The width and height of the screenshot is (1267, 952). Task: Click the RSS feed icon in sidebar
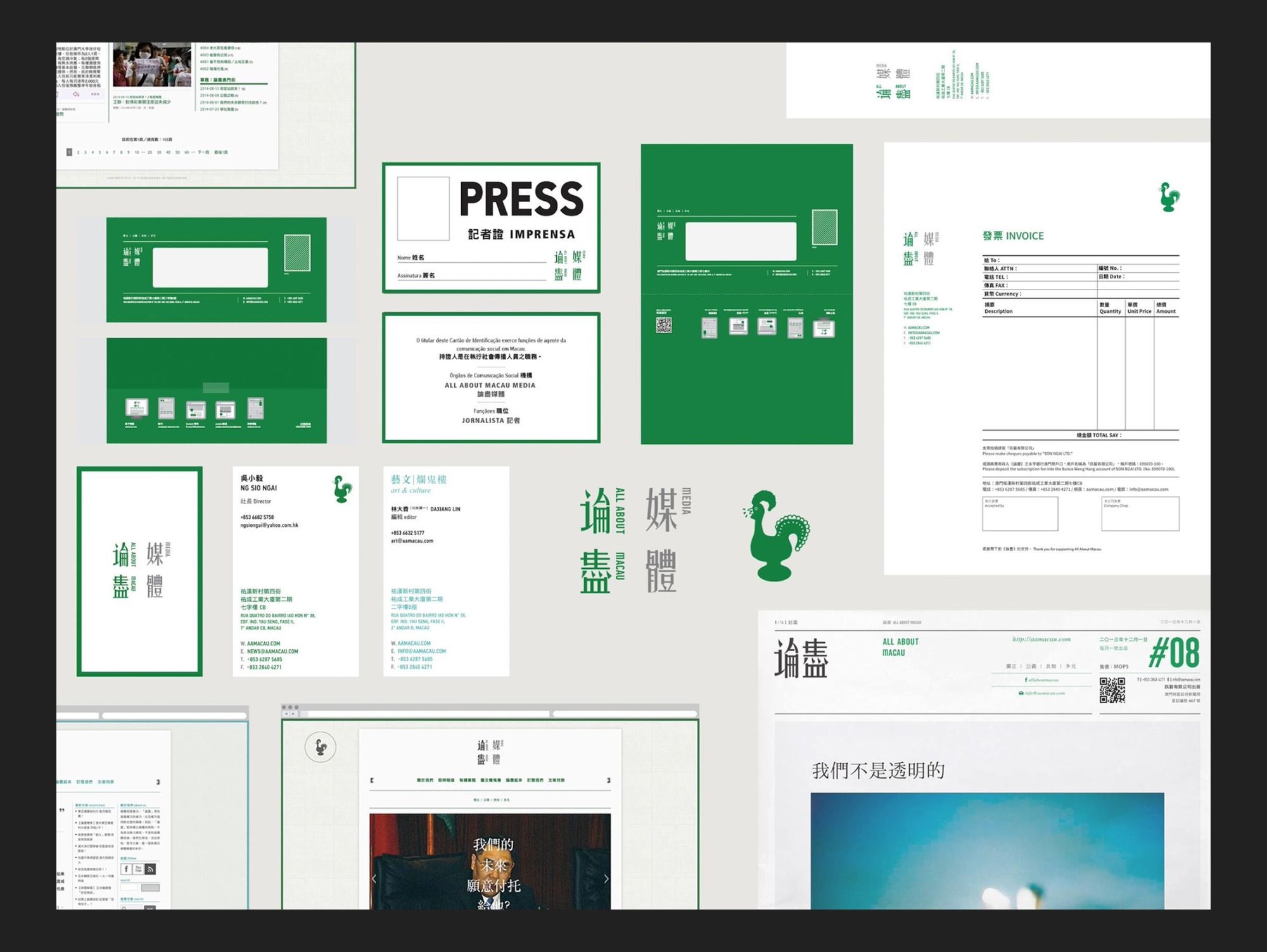pos(150,869)
